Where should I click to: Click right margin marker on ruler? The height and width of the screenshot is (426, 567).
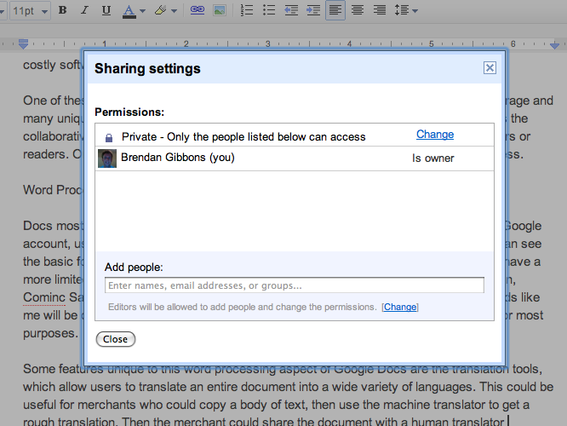click(x=554, y=45)
